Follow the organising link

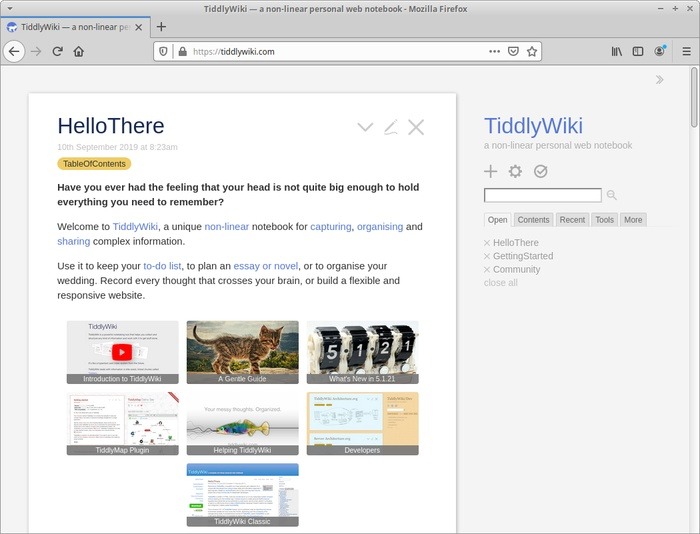pos(380,227)
